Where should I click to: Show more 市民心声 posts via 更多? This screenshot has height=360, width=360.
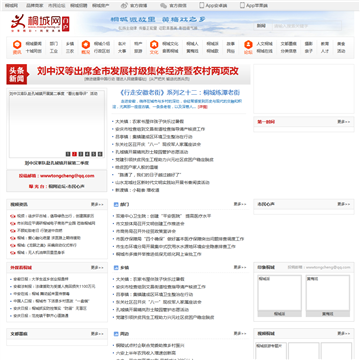[344, 204]
